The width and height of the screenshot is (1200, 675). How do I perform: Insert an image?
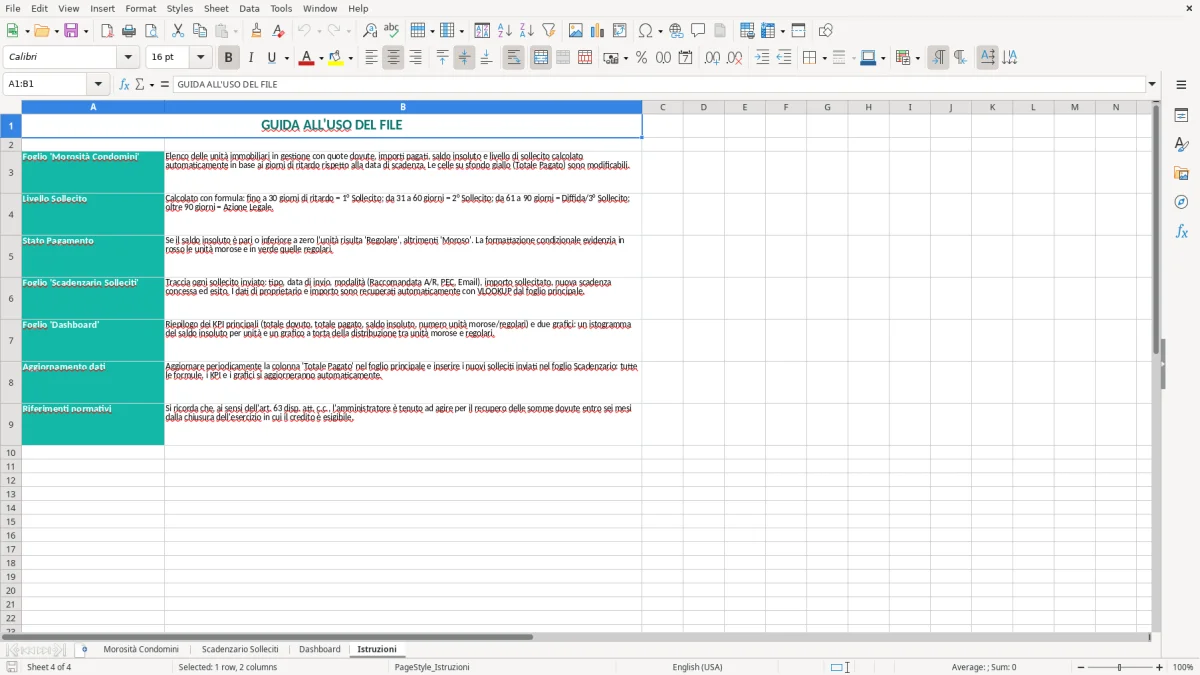(576, 31)
